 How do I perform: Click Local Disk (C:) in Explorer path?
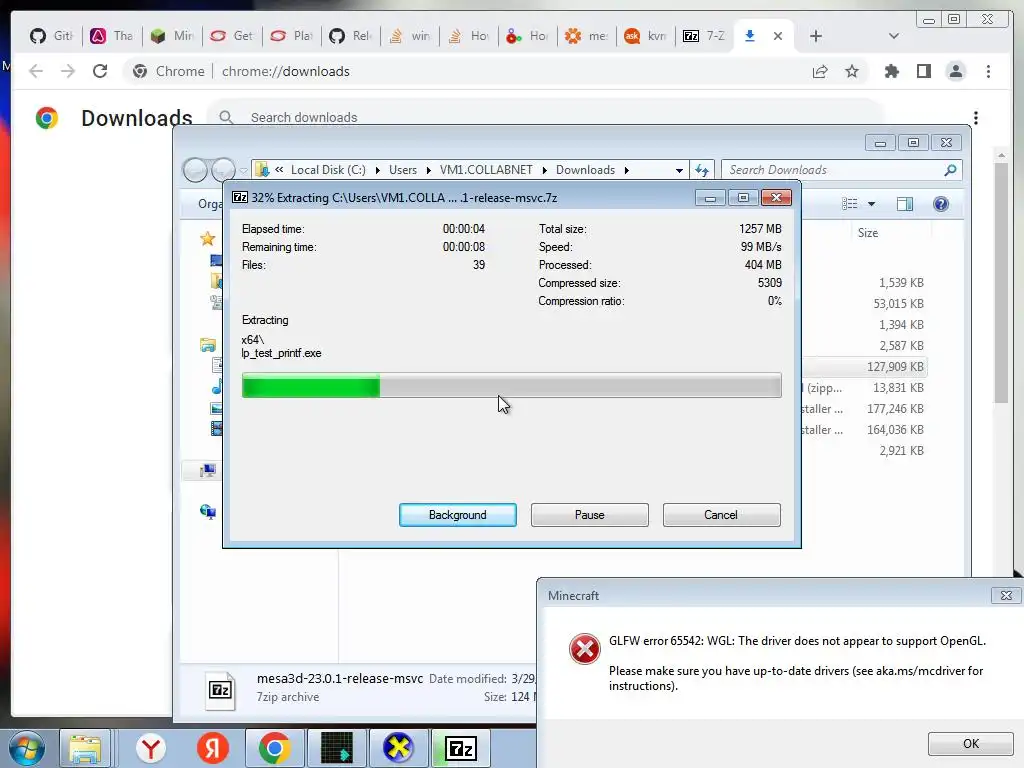(x=328, y=170)
